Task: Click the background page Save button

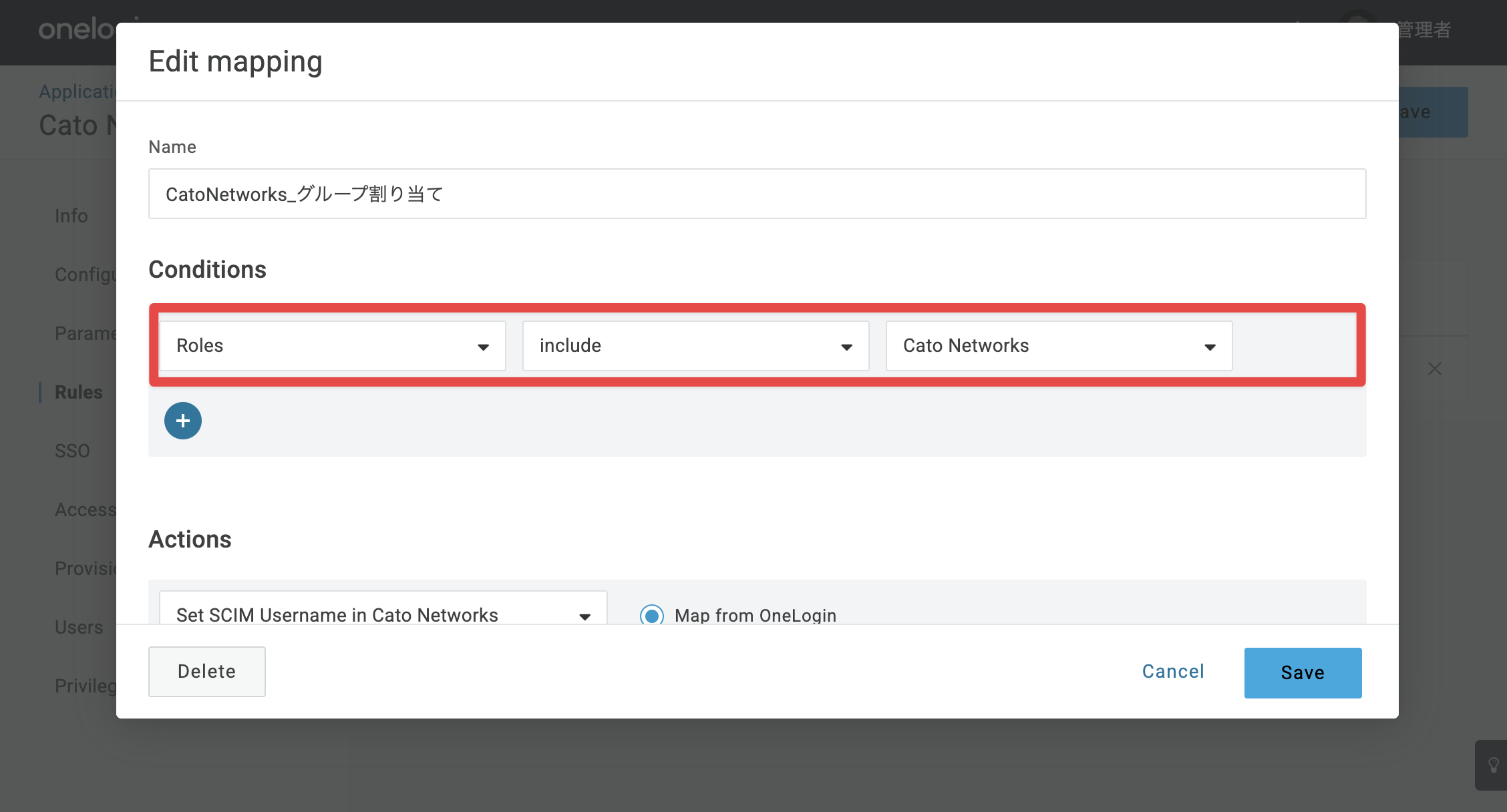Action: pyautogui.click(x=1434, y=112)
